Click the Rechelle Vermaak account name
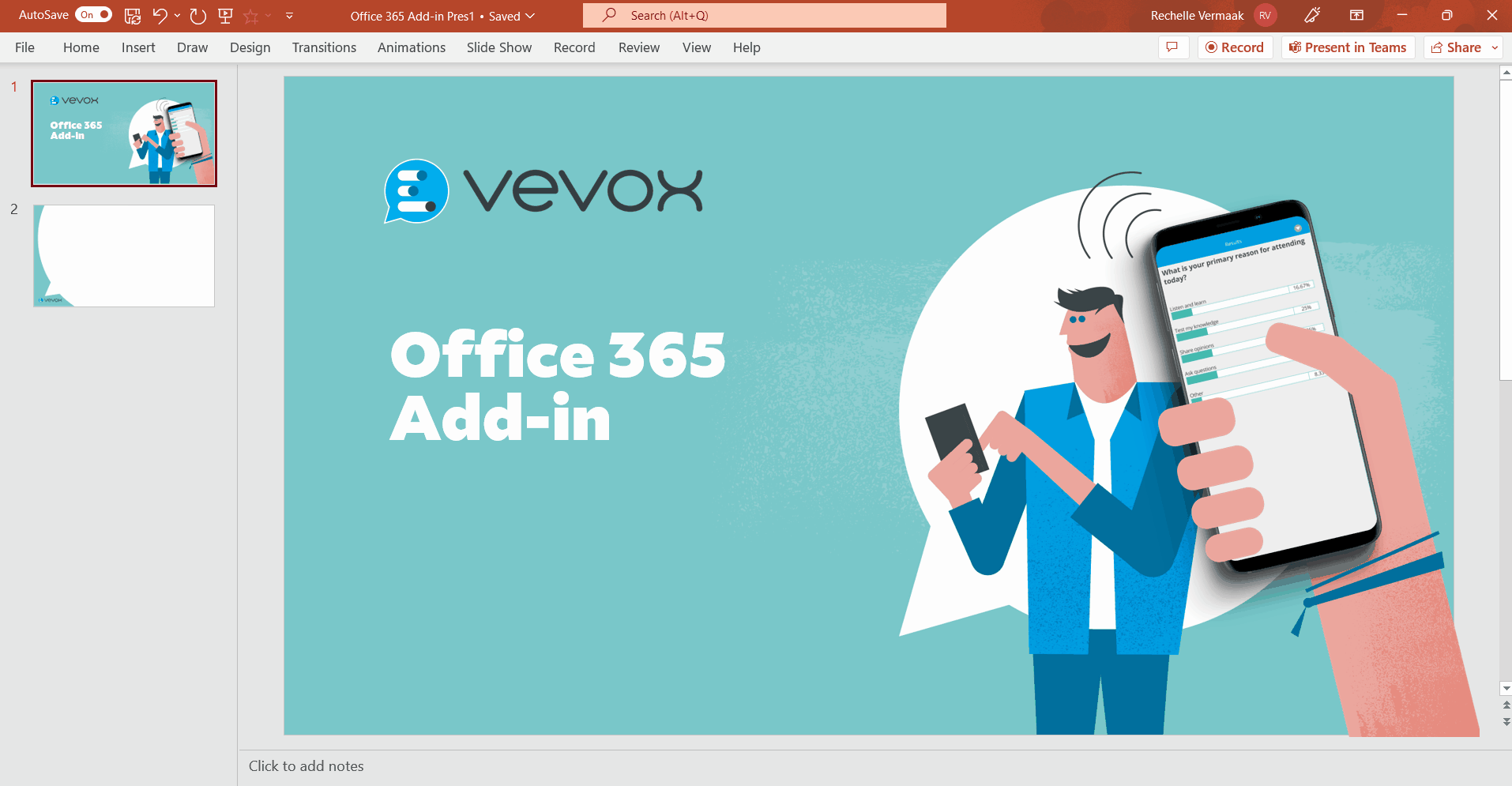This screenshot has height=786, width=1512. click(1197, 16)
